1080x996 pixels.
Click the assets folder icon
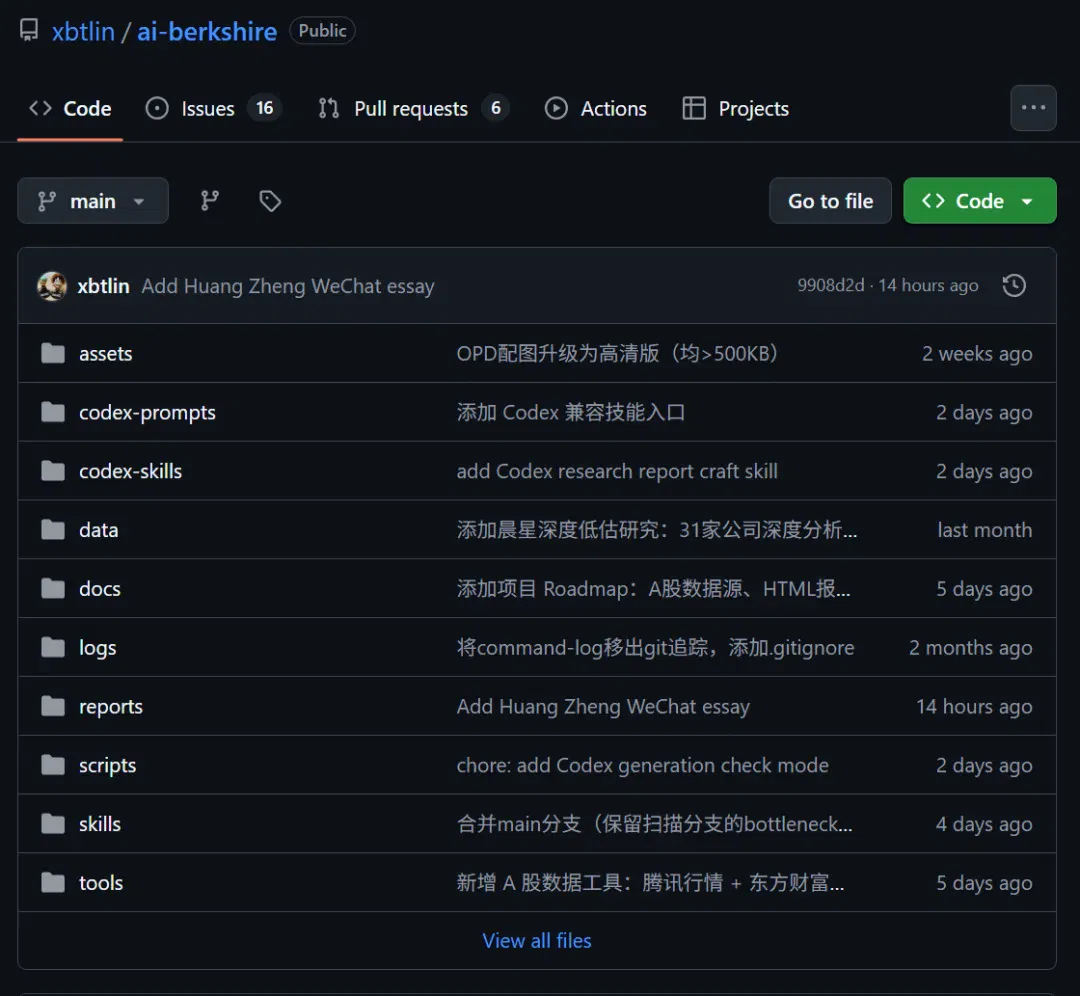coord(53,353)
